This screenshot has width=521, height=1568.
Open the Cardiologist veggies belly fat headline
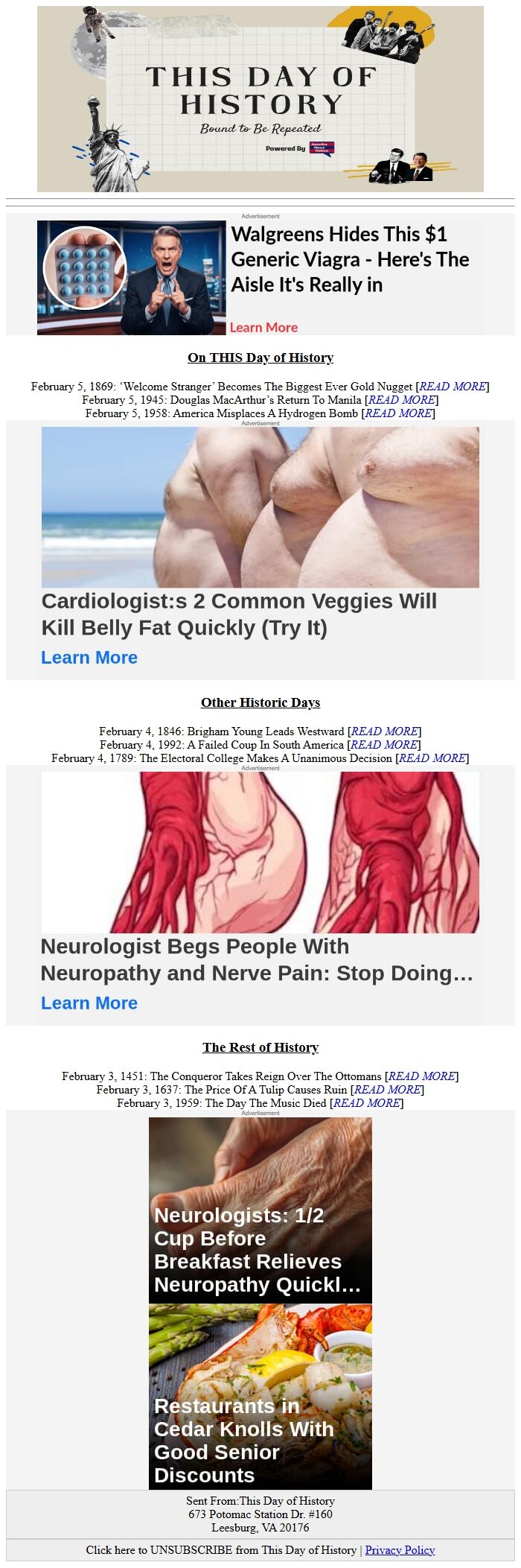239,615
